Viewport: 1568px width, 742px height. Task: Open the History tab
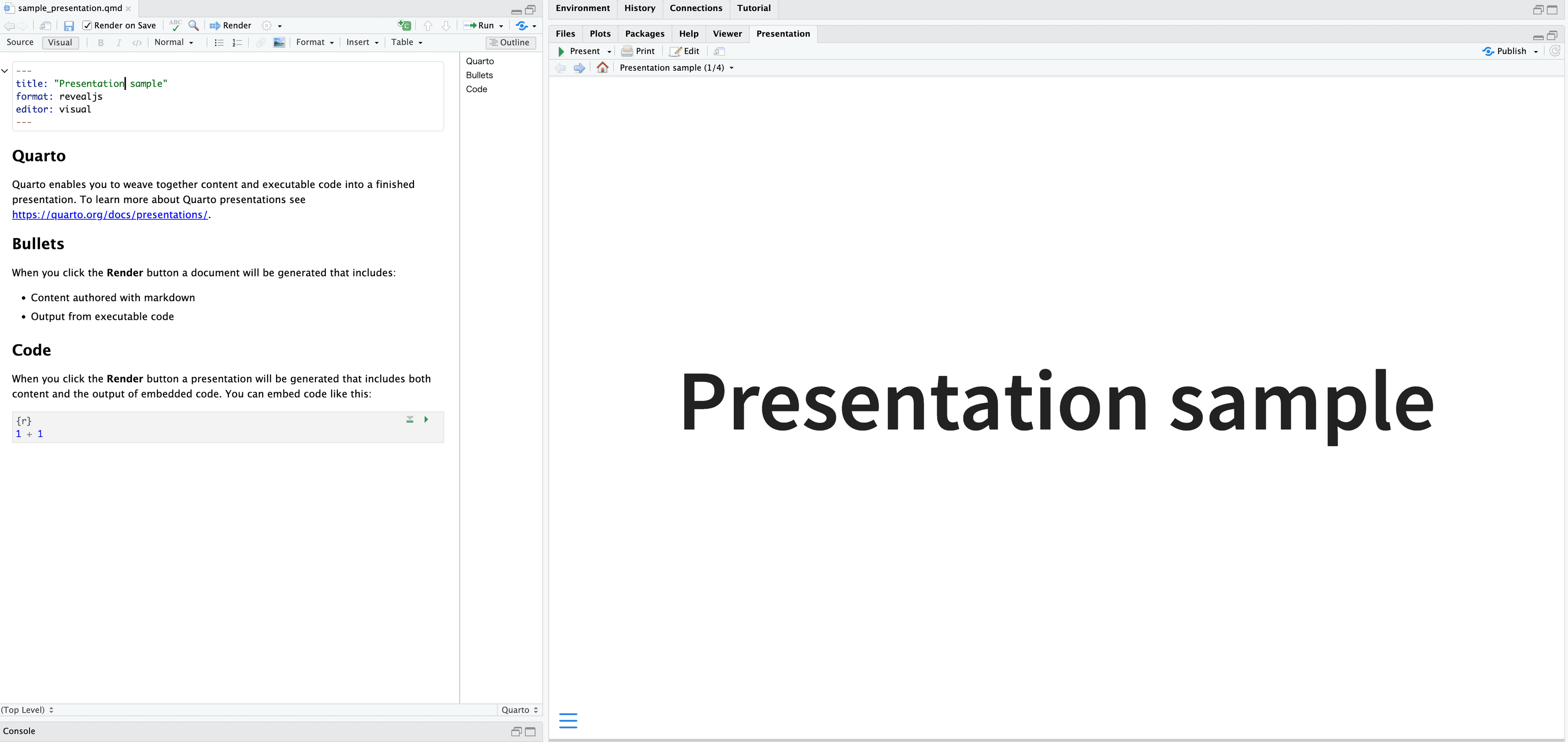(x=639, y=9)
